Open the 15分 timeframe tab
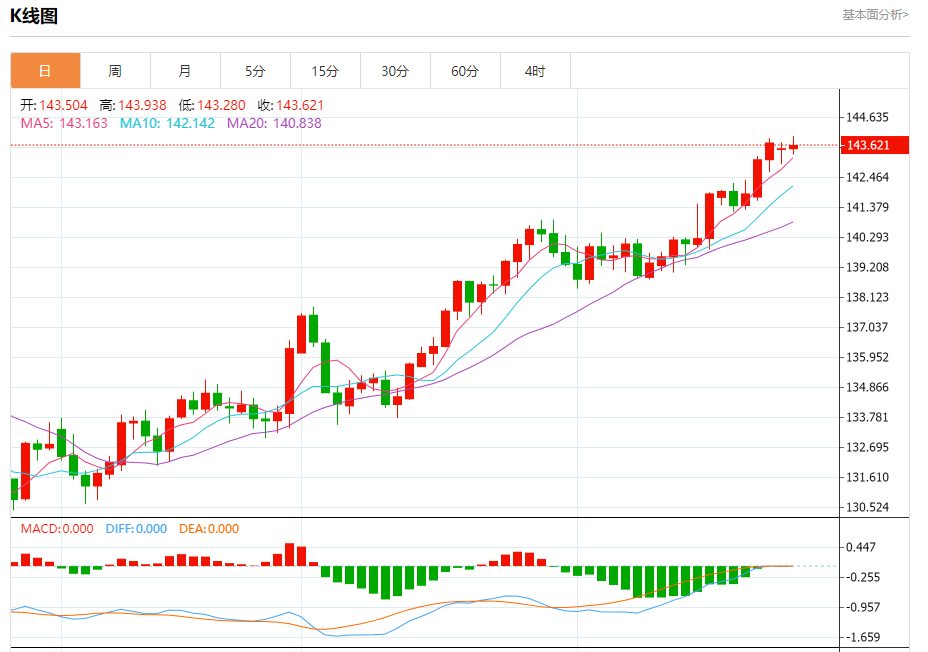The width and height of the screenshot is (928, 652). click(325, 71)
